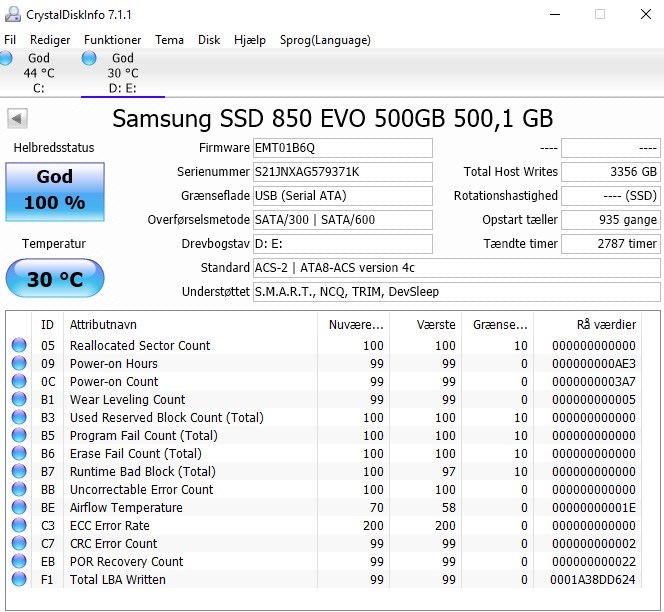Click the previous disk arrow button
Viewport: 664px width, 612px height.
point(17,118)
